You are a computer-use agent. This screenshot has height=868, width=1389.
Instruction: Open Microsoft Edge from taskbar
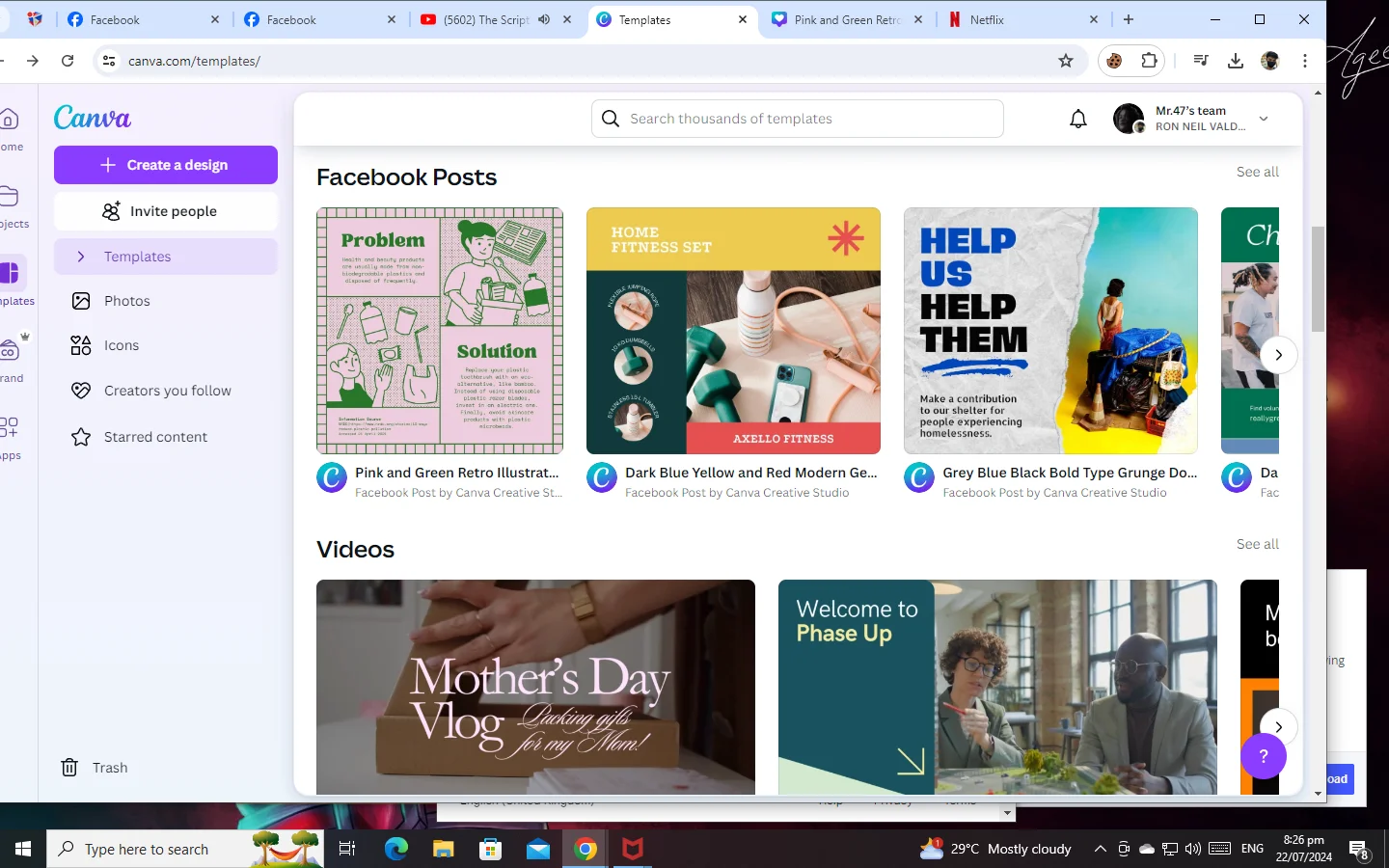396,849
